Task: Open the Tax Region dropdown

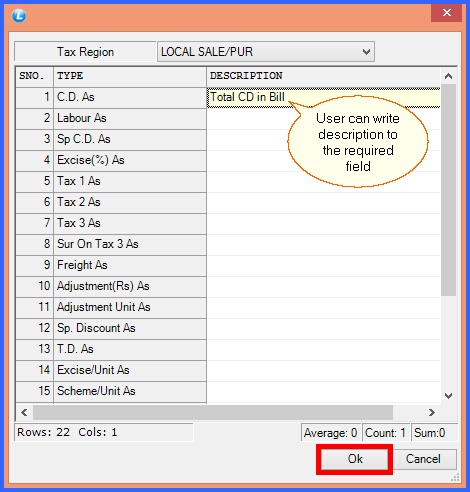Action: click(x=266, y=52)
